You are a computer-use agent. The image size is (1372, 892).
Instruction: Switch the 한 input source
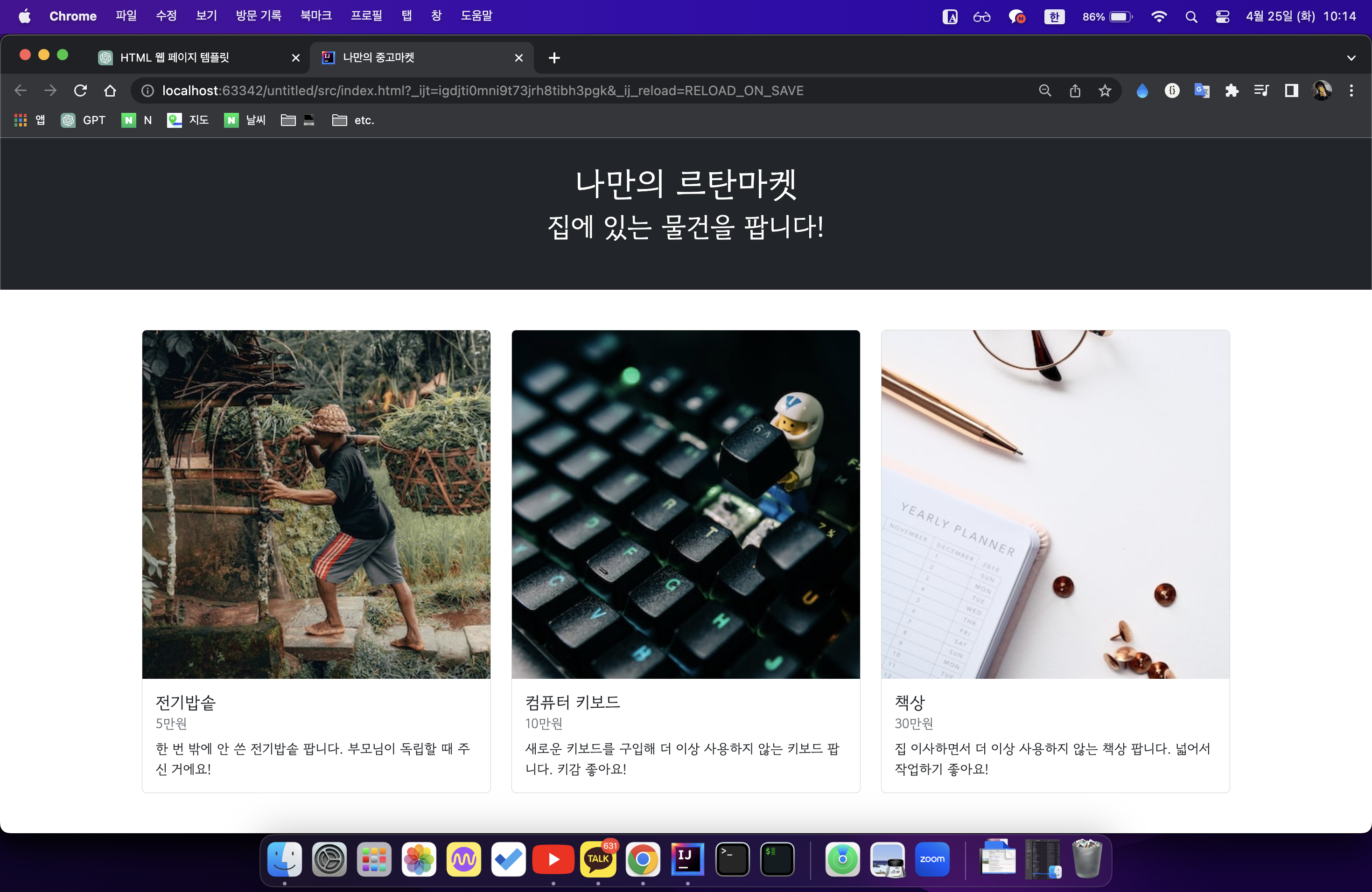pyautogui.click(x=1054, y=17)
